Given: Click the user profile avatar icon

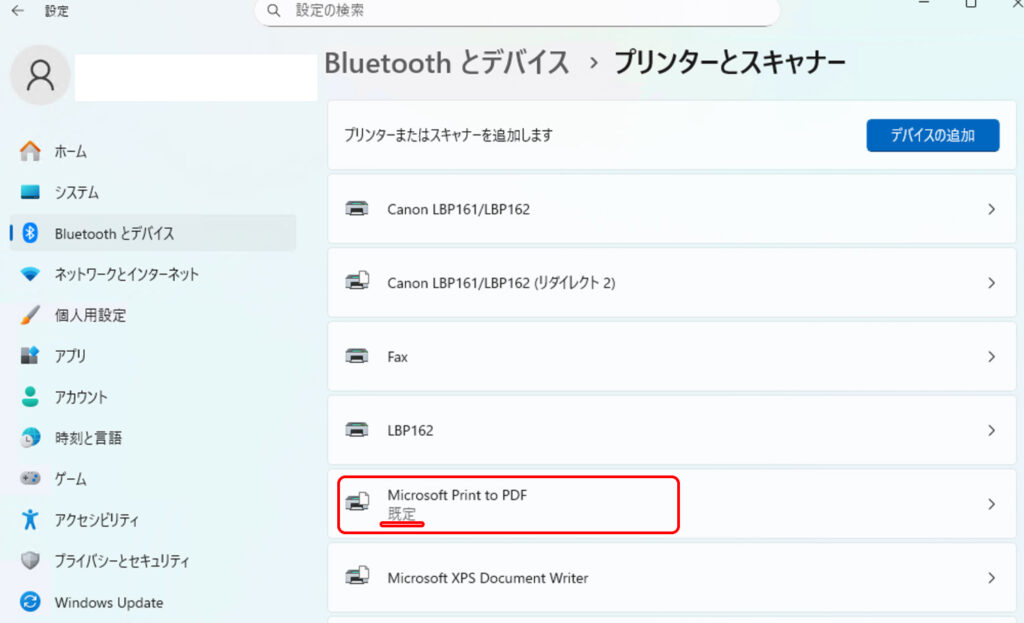Looking at the screenshot, I should coord(40,76).
